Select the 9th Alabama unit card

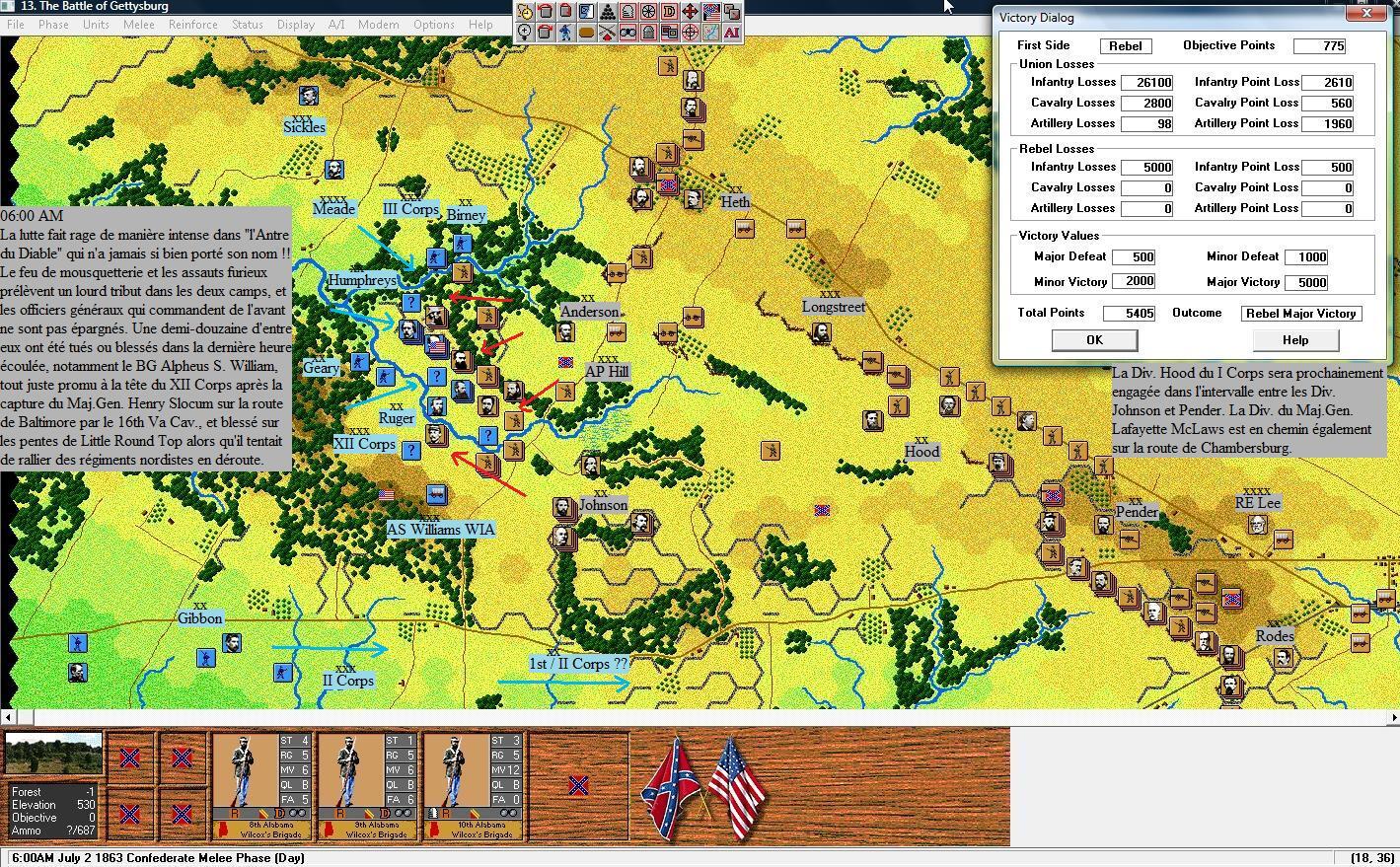tap(368, 786)
